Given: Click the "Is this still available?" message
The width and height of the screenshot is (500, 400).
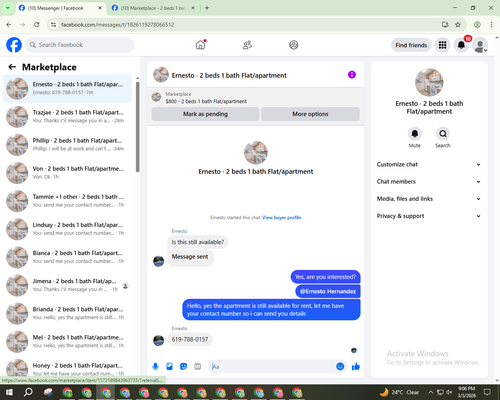Looking at the screenshot, I should (x=198, y=242).
